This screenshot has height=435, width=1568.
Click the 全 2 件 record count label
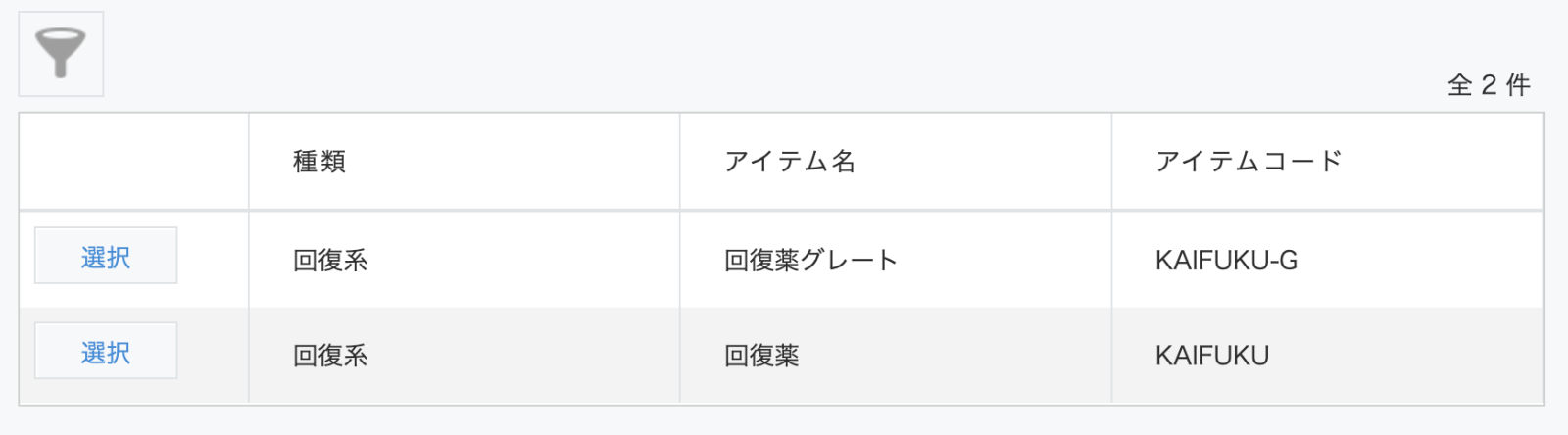click(1489, 85)
